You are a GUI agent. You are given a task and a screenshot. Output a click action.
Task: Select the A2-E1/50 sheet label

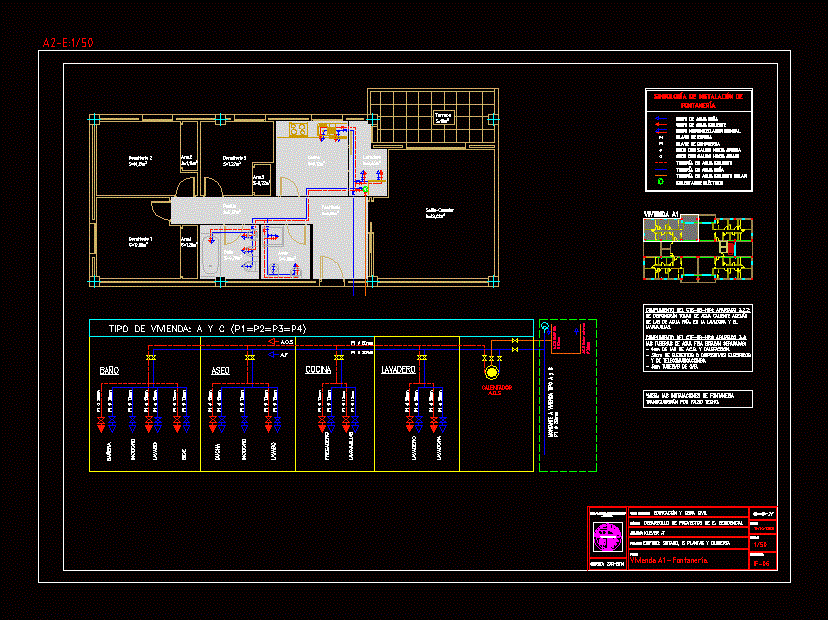(68, 43)
